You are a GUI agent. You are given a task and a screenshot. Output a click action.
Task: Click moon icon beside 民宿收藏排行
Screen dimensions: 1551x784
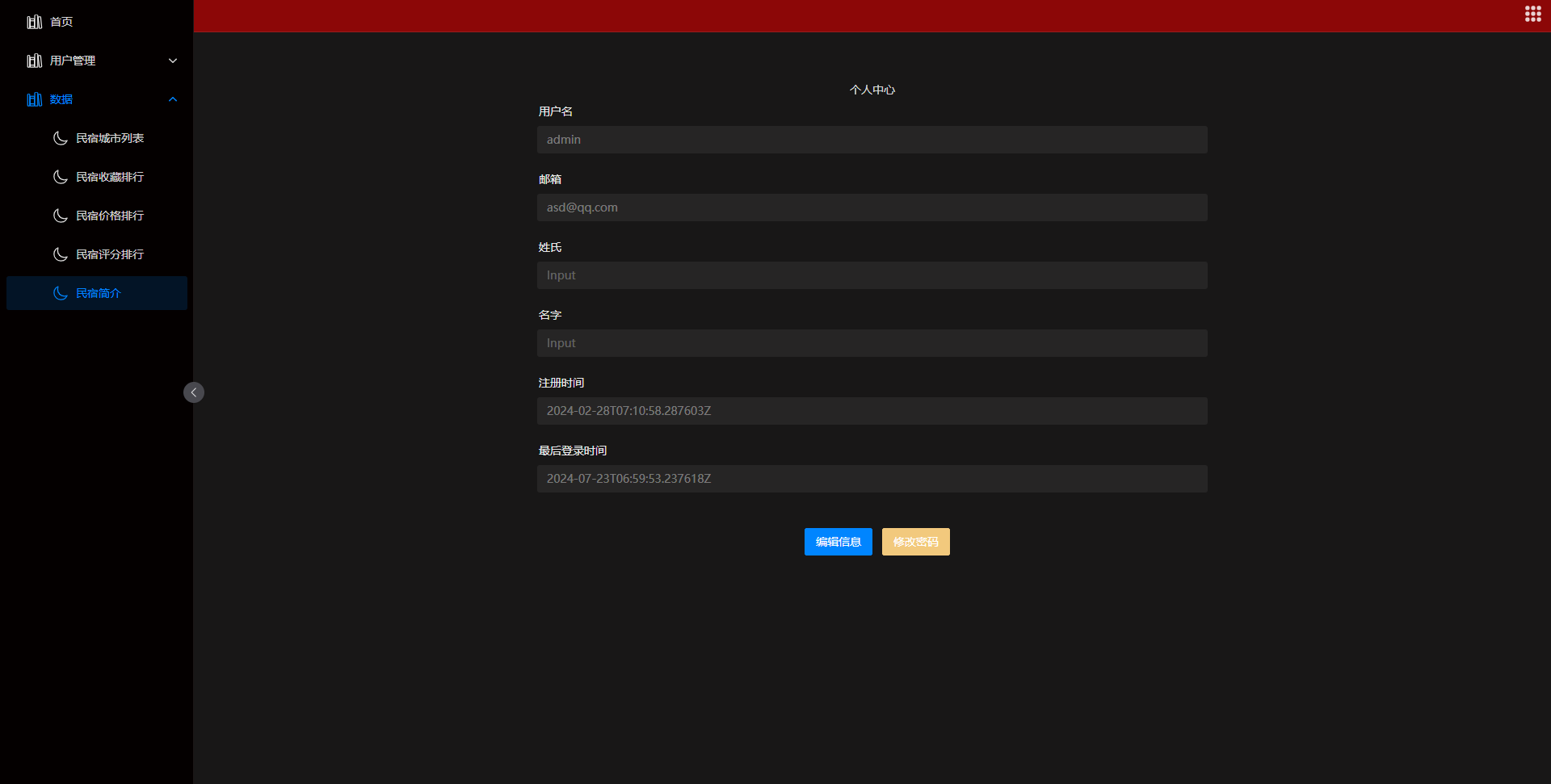(61, 177)
